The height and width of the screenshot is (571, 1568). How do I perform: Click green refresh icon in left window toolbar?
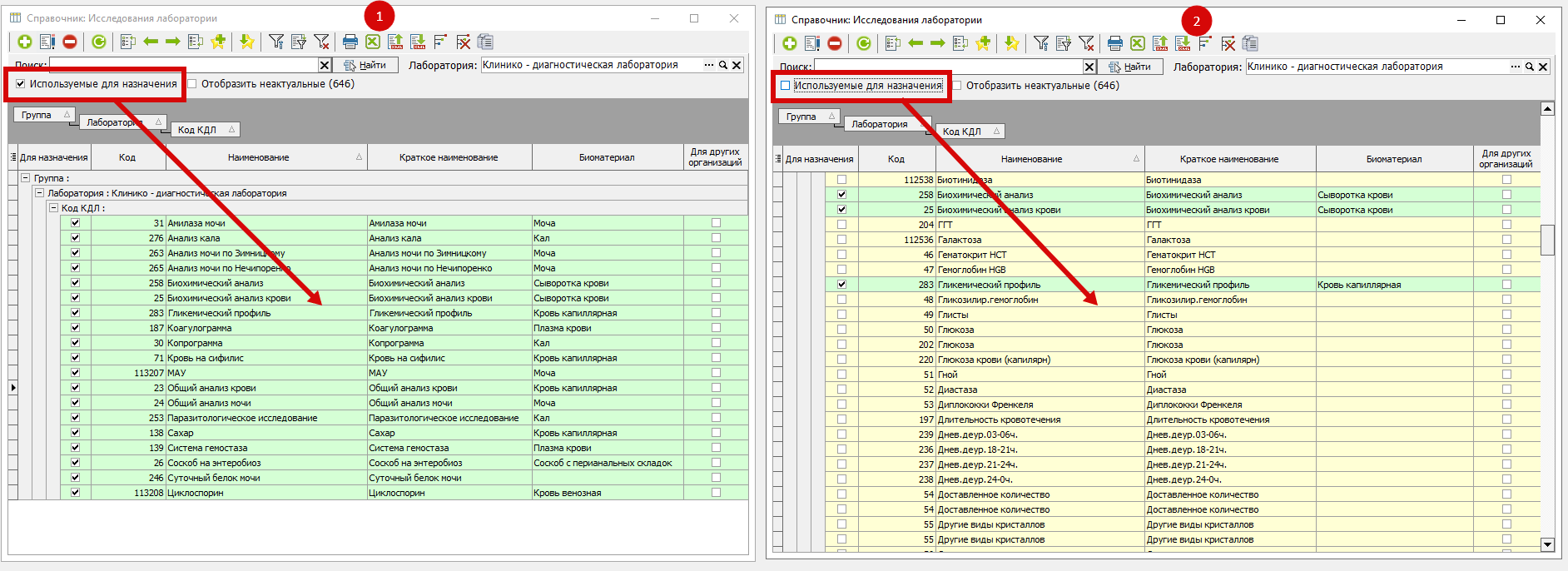[x=99, y=42]
